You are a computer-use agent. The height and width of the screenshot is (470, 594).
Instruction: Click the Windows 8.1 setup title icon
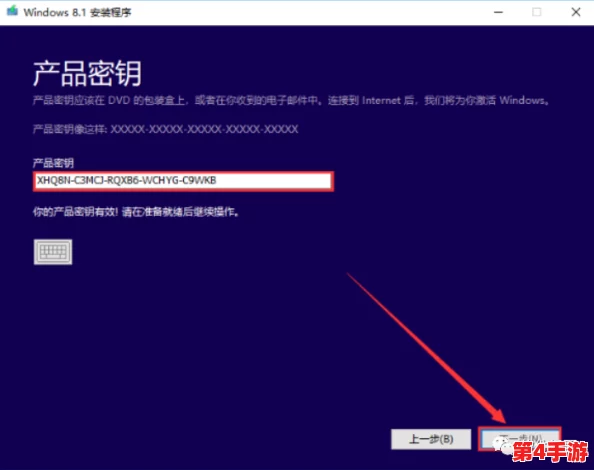[12, 11]
